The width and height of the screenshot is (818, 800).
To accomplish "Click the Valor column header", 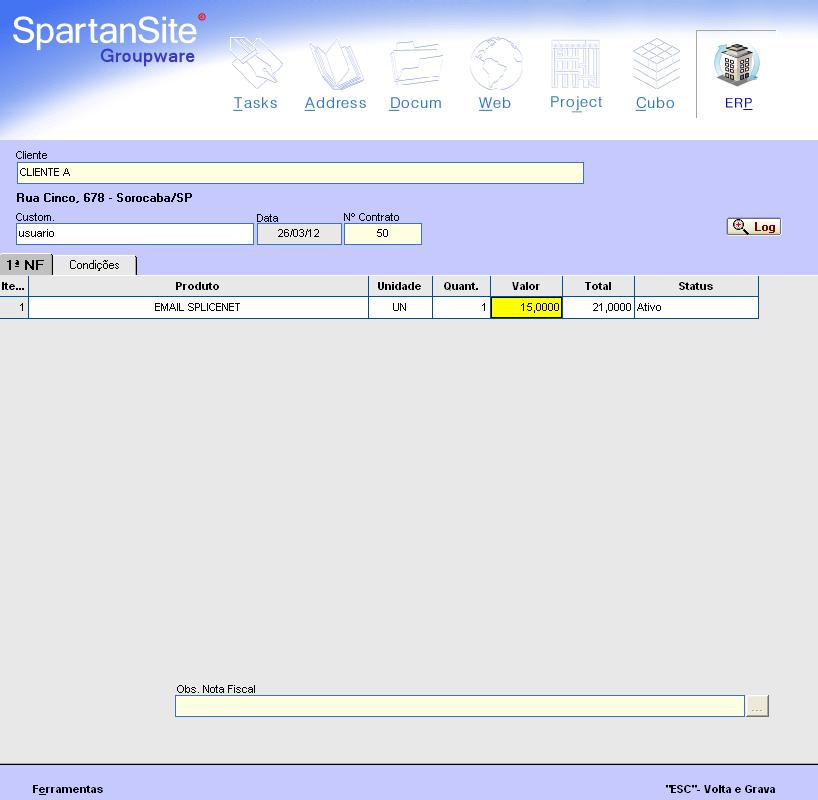I will tap(526, 286).
